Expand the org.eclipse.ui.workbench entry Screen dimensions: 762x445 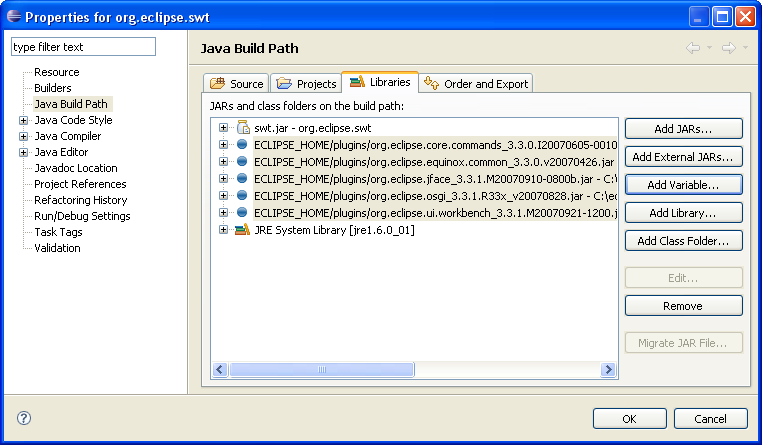point(223,212)
